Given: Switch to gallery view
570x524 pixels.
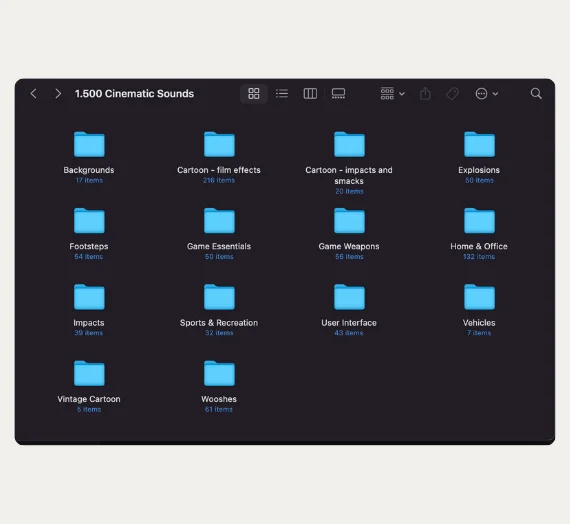Looking at the screenshot, I should pos(338,94).
